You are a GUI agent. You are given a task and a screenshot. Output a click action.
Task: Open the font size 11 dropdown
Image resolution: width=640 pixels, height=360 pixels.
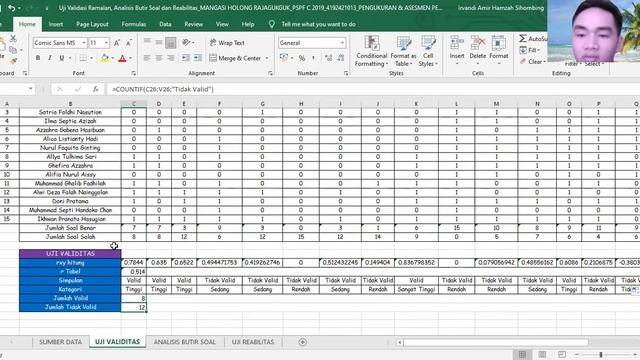click(x=106, y=43)
